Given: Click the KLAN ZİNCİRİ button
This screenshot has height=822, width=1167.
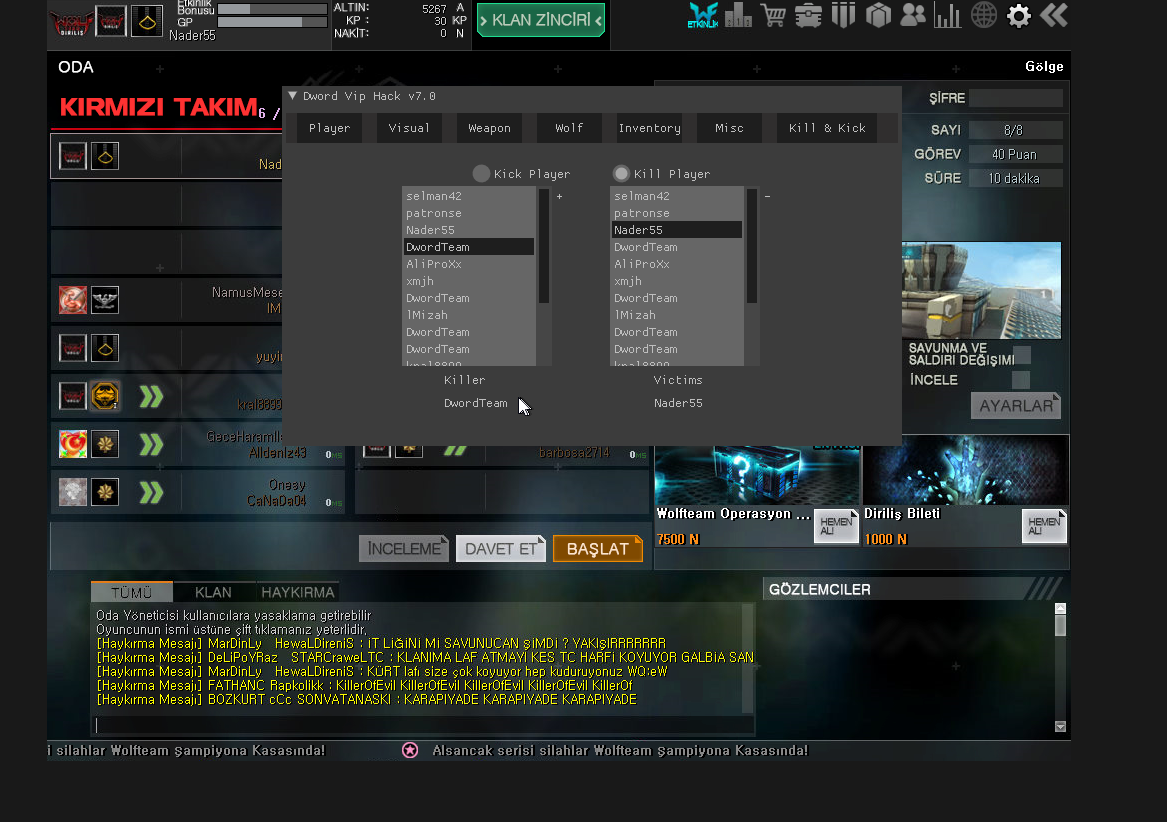Looking at the screenshot, I should coord(540,20).
